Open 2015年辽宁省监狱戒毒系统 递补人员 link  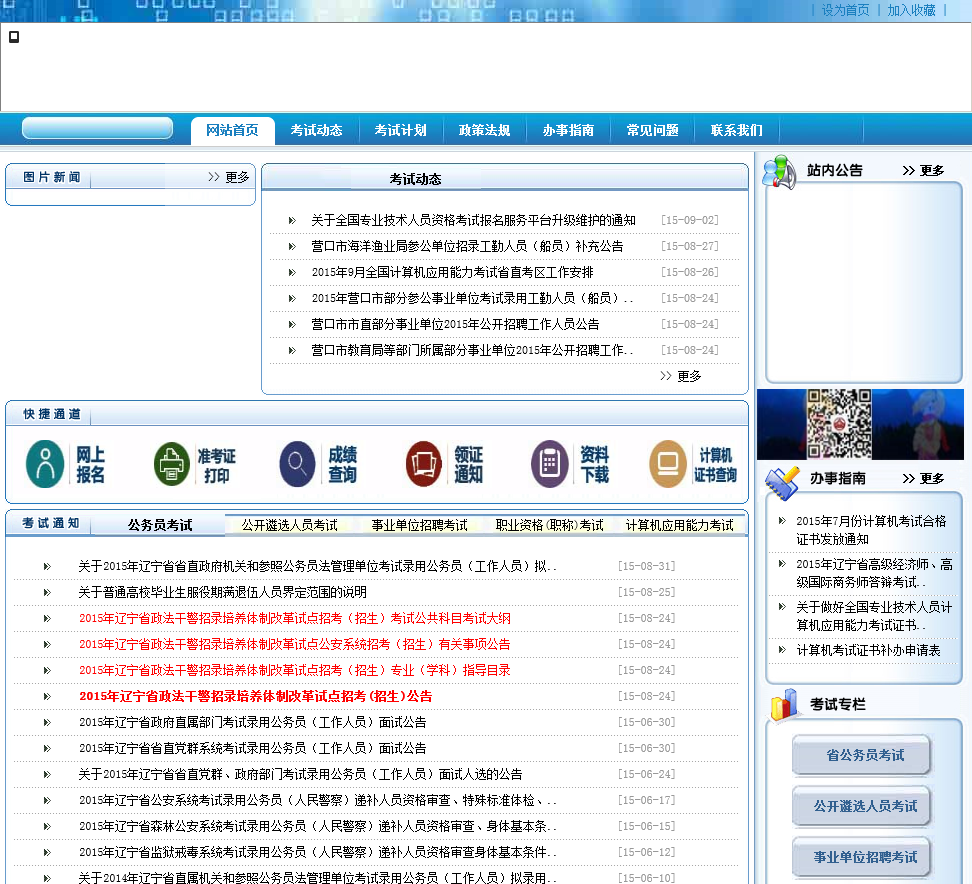pyautogui.click(x=317, y=852)
